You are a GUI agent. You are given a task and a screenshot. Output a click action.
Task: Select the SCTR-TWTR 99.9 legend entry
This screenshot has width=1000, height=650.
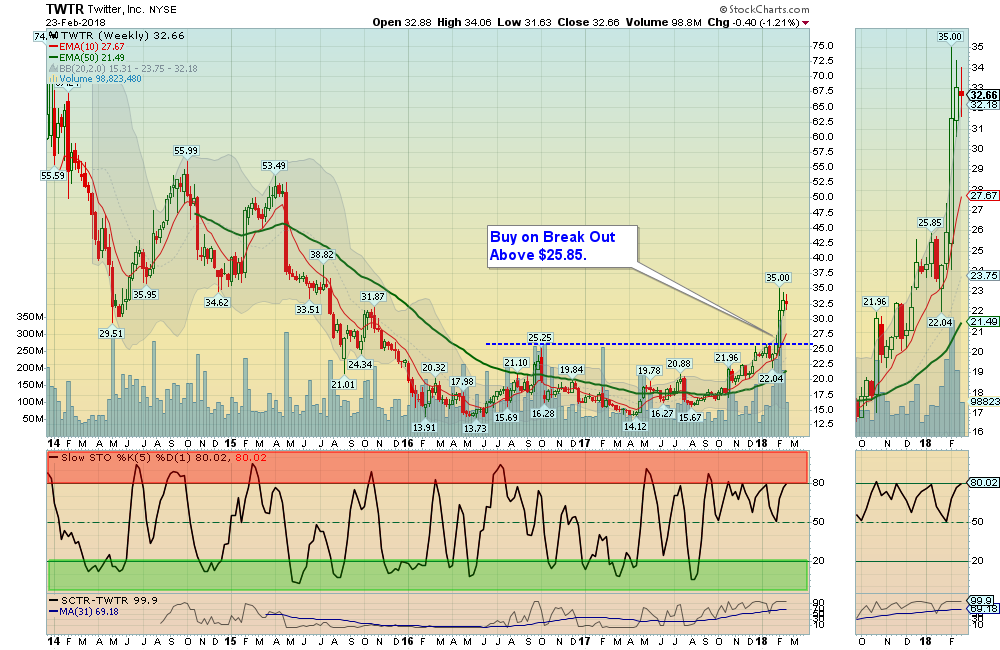pyautogui.click(x=104, y=600)
